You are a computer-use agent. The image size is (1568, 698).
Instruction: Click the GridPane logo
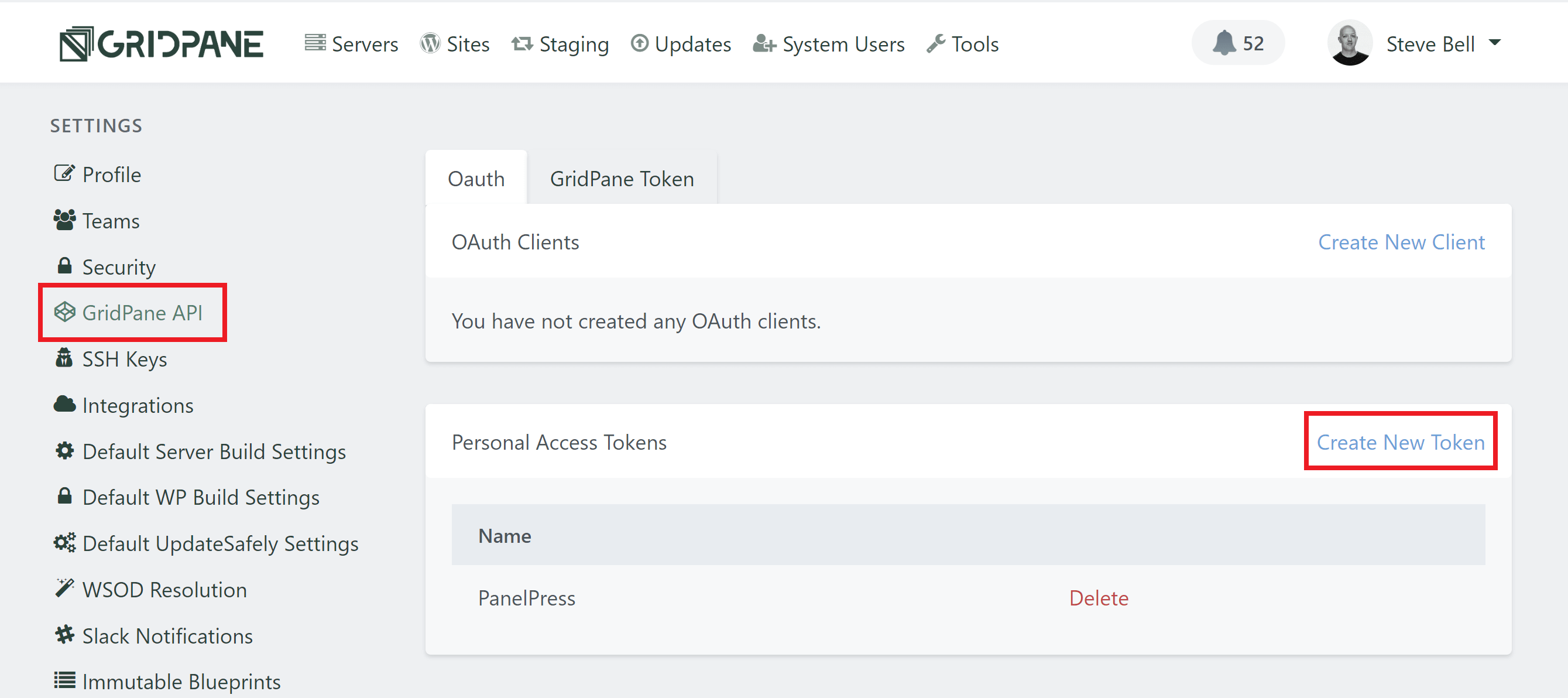coord(162,44)
